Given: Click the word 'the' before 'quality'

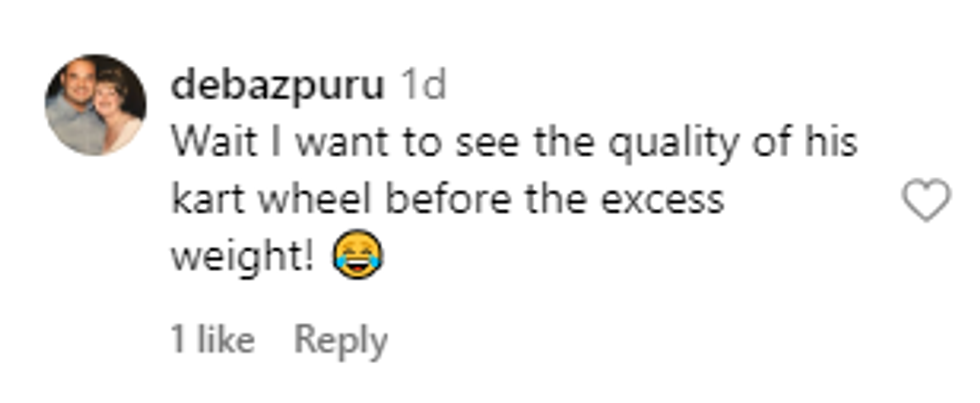Looking at the screenshot, I should [x=563, y=143].
